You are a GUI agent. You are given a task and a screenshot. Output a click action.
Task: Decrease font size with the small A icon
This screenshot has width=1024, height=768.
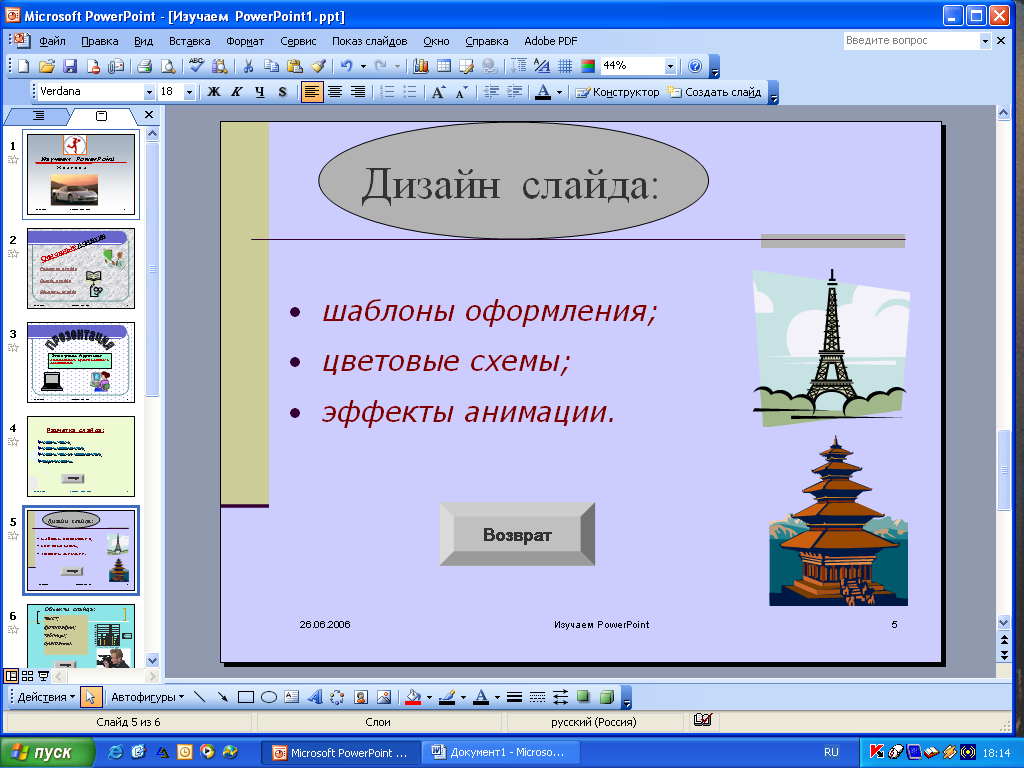[461, 92]
